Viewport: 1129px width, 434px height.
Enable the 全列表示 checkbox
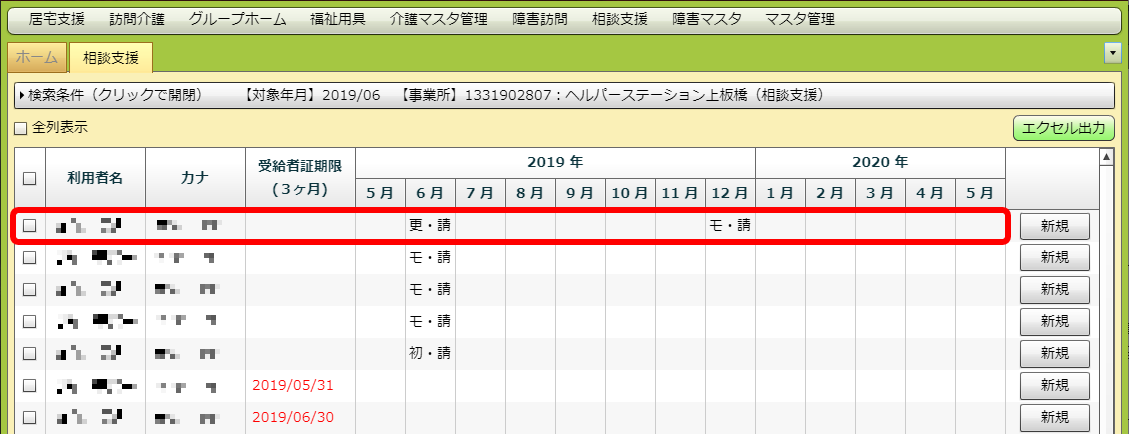tap(20, 128)
